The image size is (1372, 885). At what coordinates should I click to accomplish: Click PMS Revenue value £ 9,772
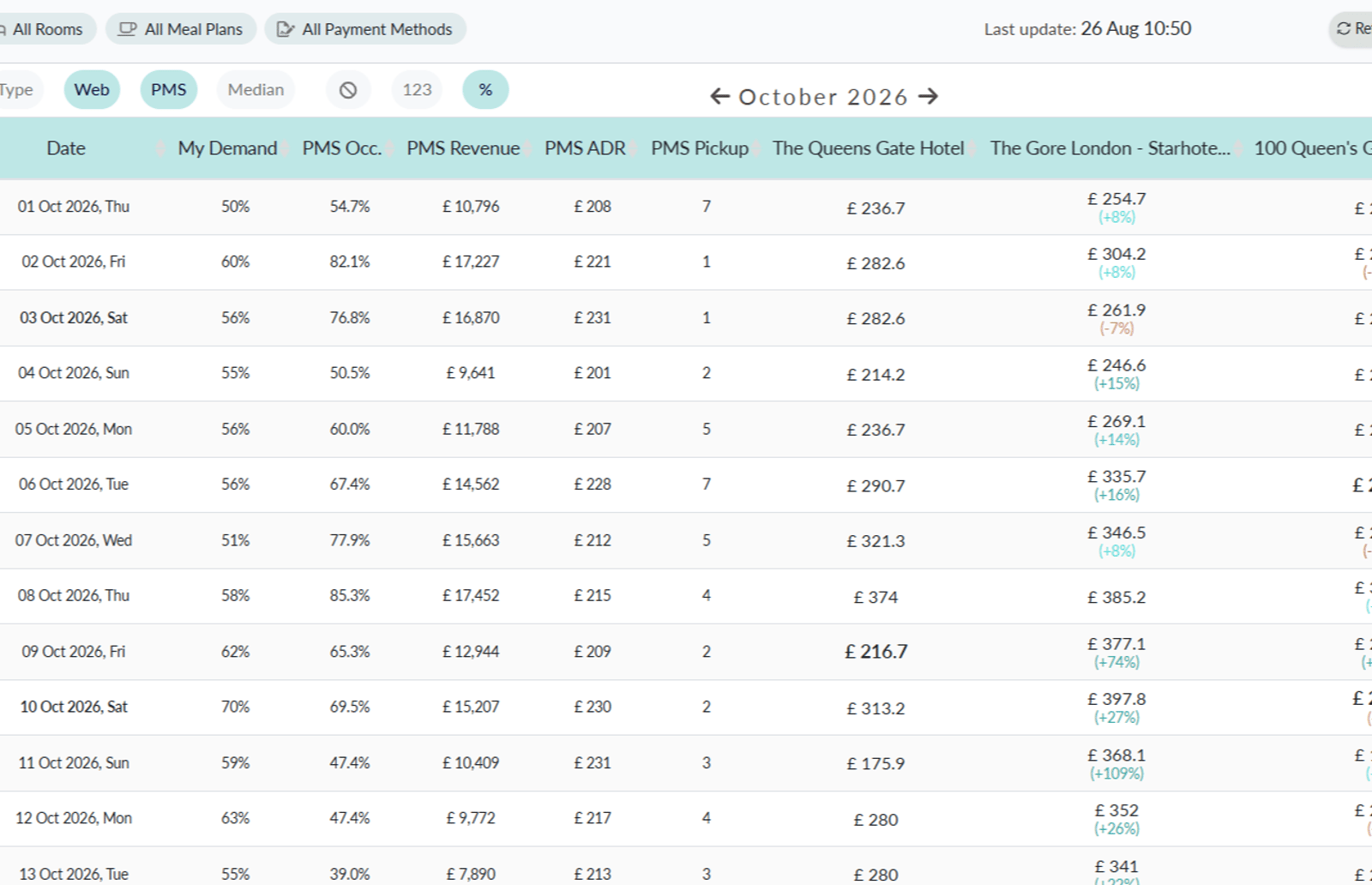[x=471, y=818]
